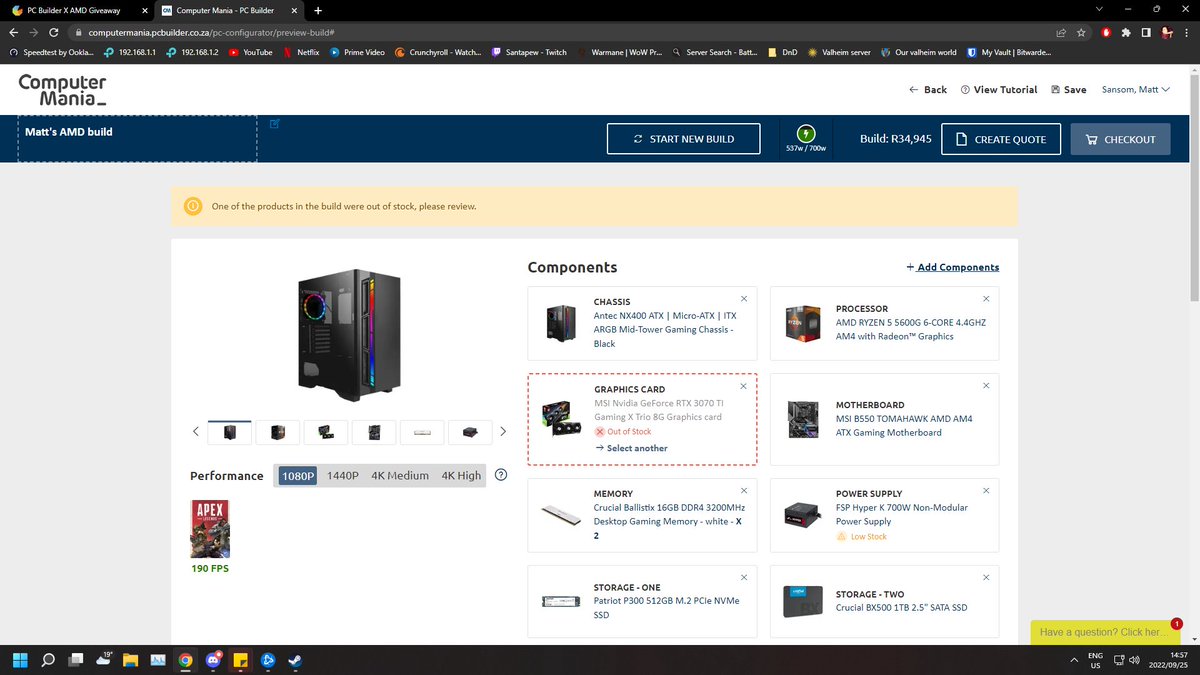Select the power supply thumbnail
The image size is (1200, 675).
(470, 432)
